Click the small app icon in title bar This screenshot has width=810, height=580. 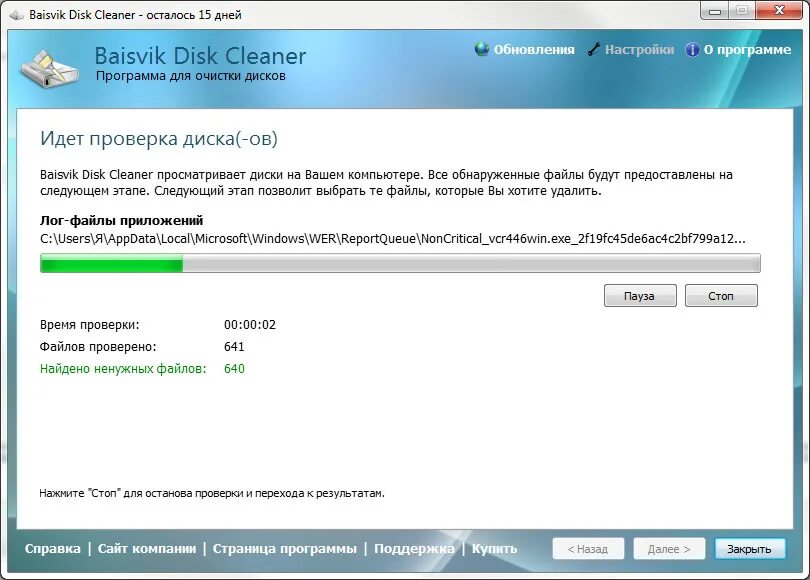17,15
